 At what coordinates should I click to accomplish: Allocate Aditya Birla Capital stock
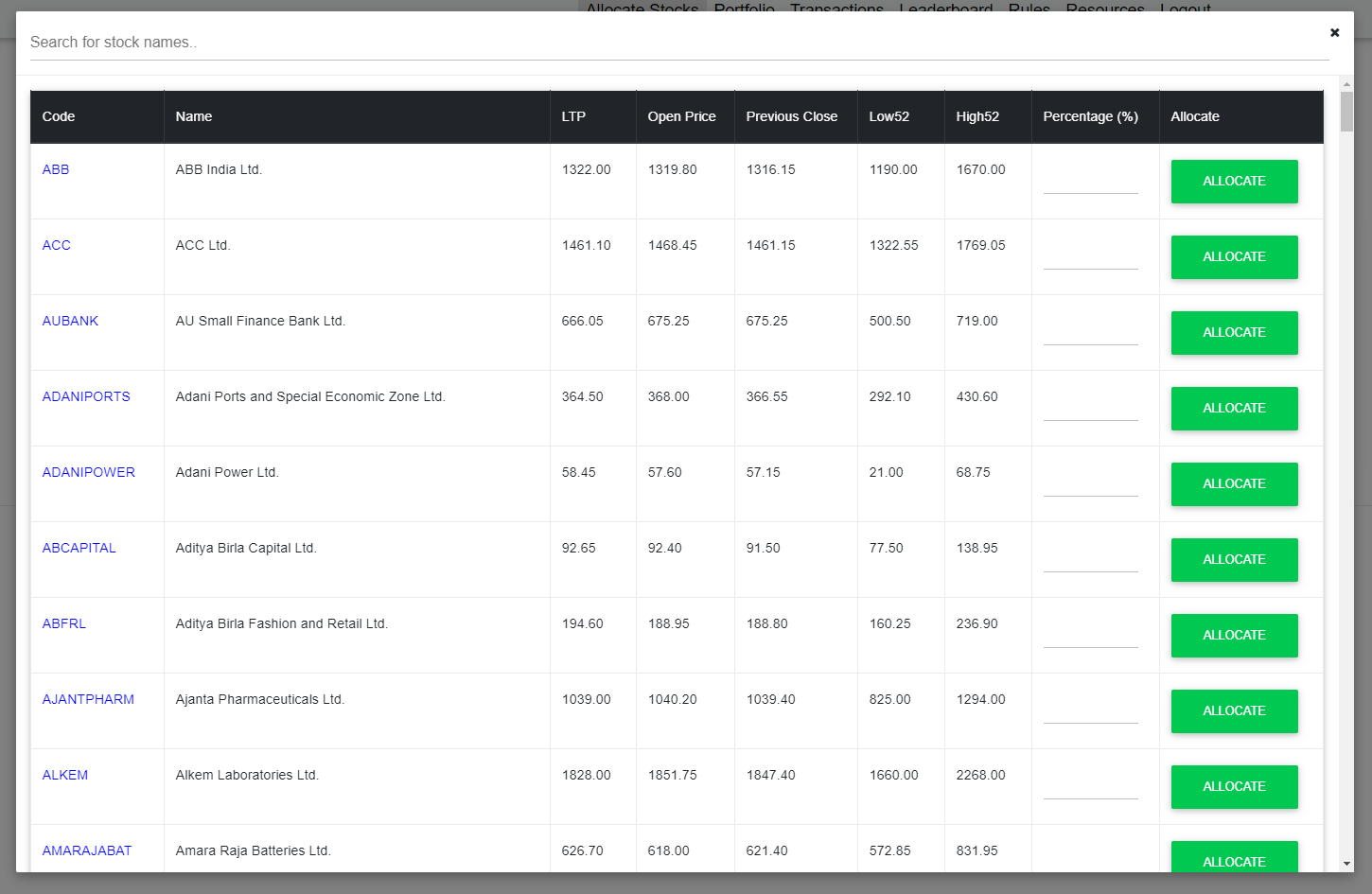click(1234, 560)
